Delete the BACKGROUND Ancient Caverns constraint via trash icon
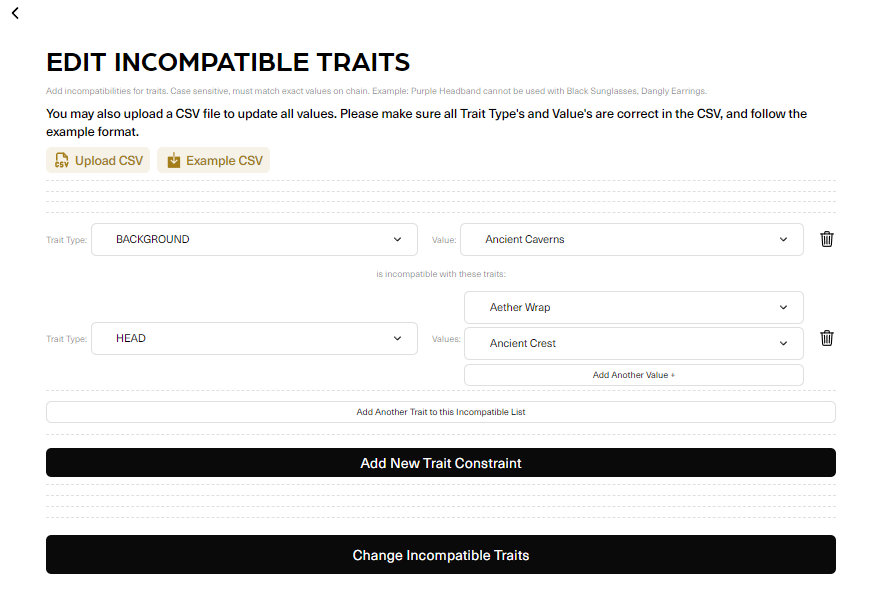Screen dimensions: 876x593 point(827,239)
